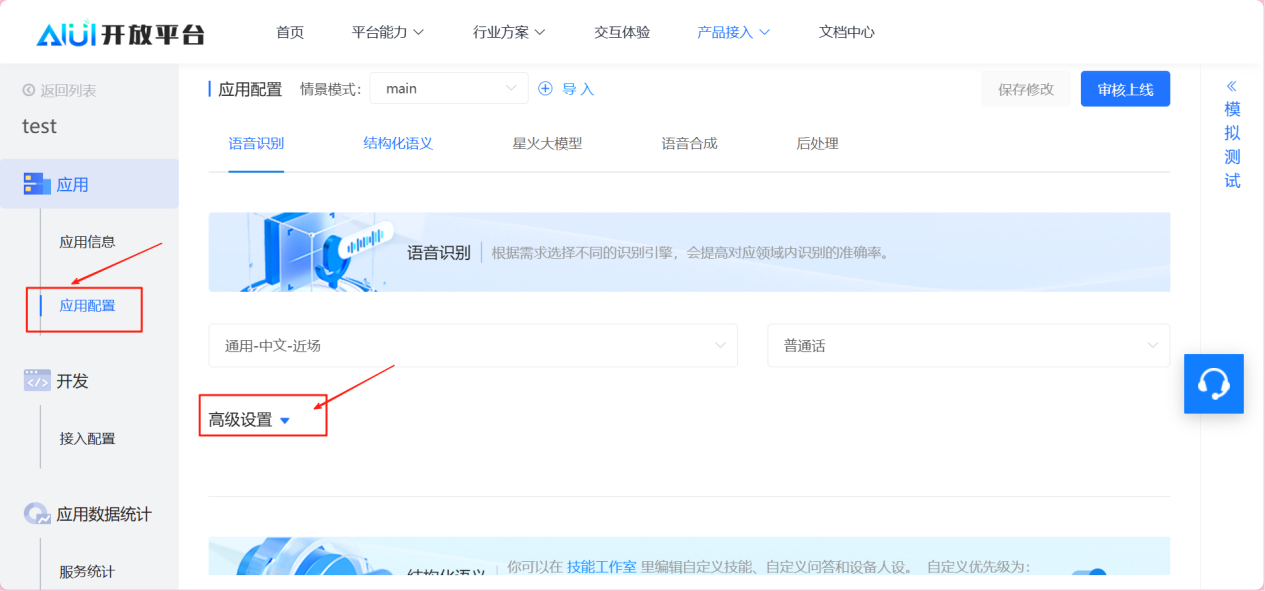
Task: Click the 应用 section icon in sidebar
Action: [x=37, y=184]
